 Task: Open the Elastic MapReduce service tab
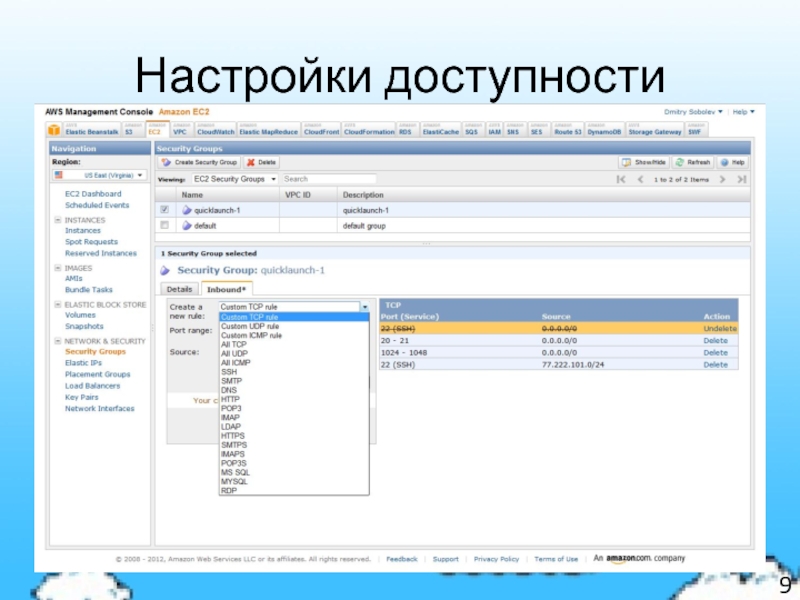pos(268,130)
